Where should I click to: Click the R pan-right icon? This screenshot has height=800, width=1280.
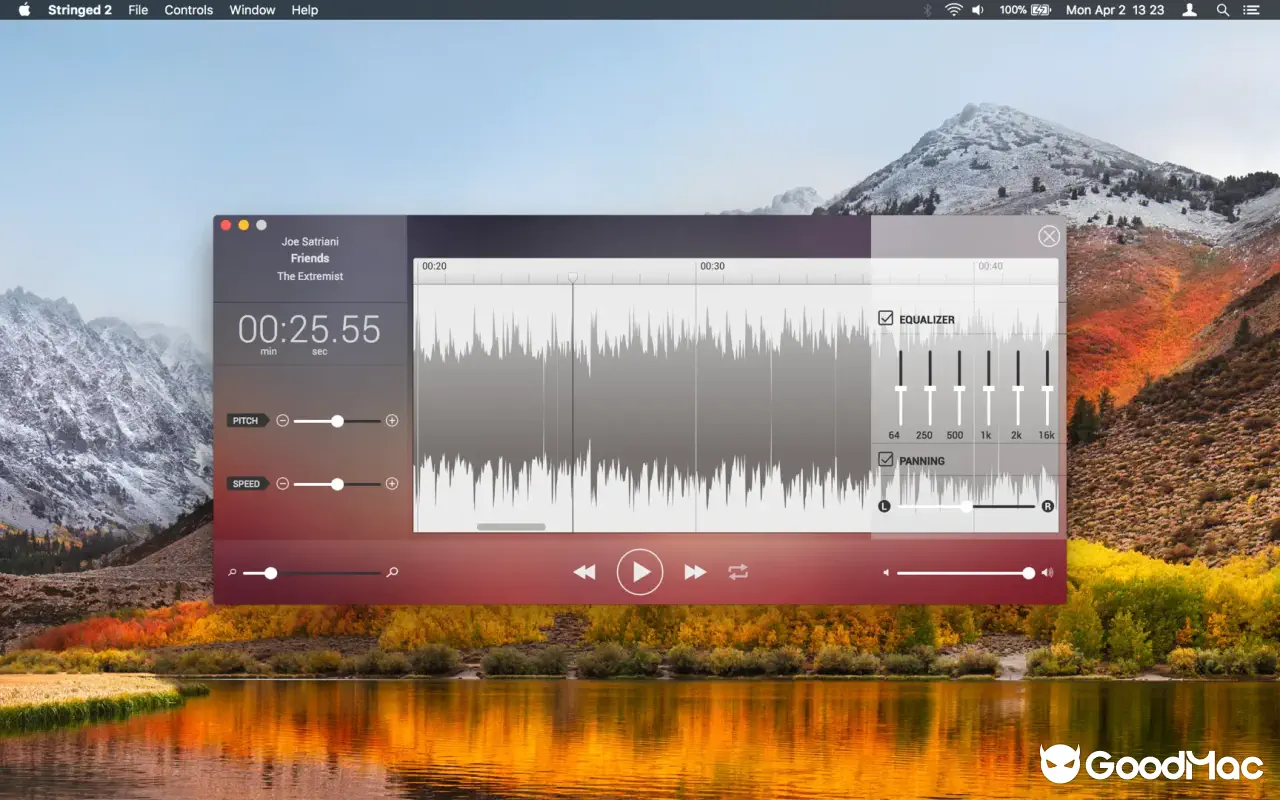tap(1048, 507)
